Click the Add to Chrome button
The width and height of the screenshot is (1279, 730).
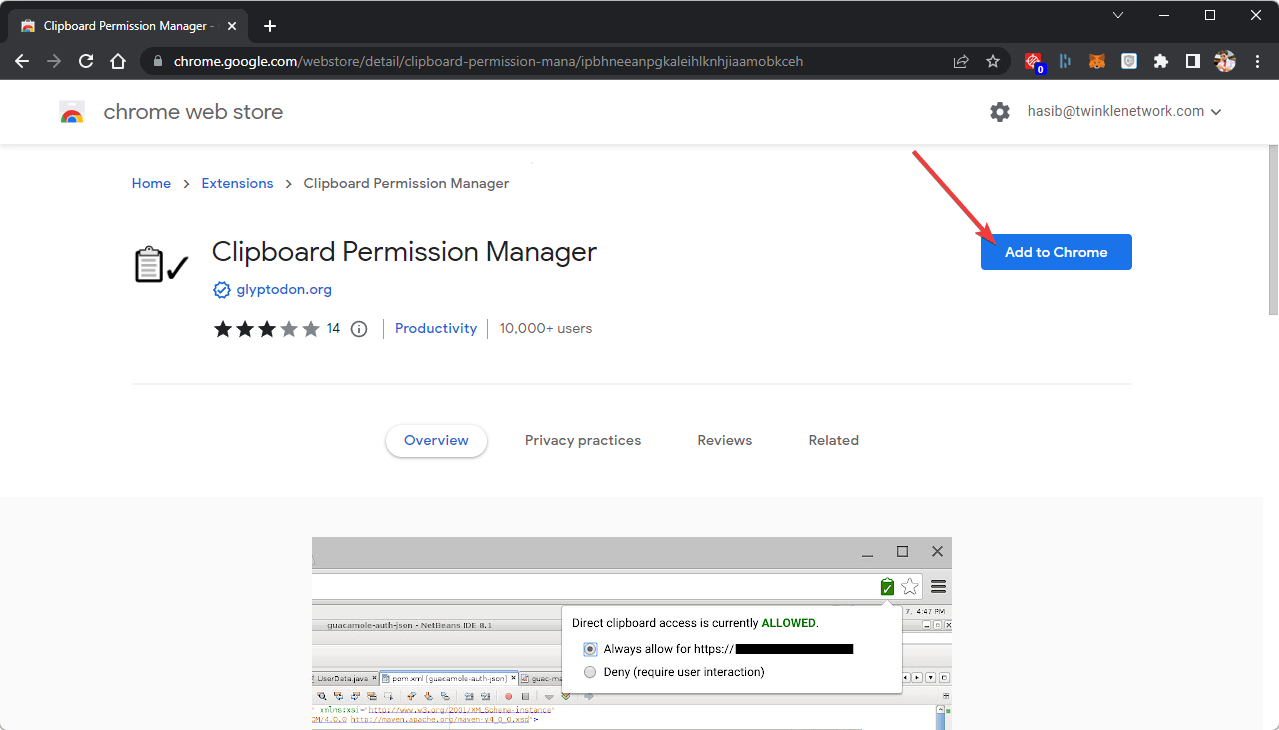click(1056, 252)
